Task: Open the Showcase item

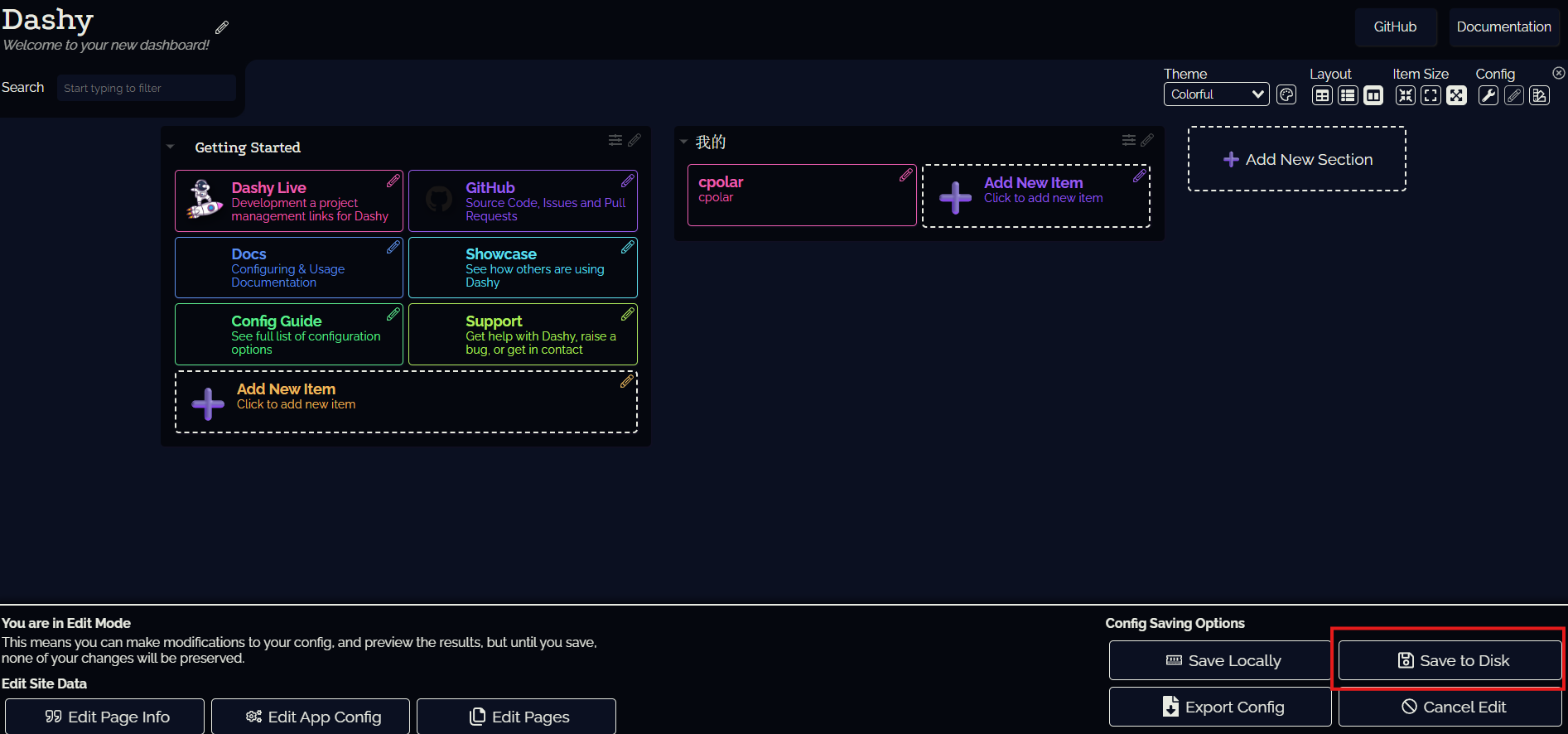Action: (523, 268)
